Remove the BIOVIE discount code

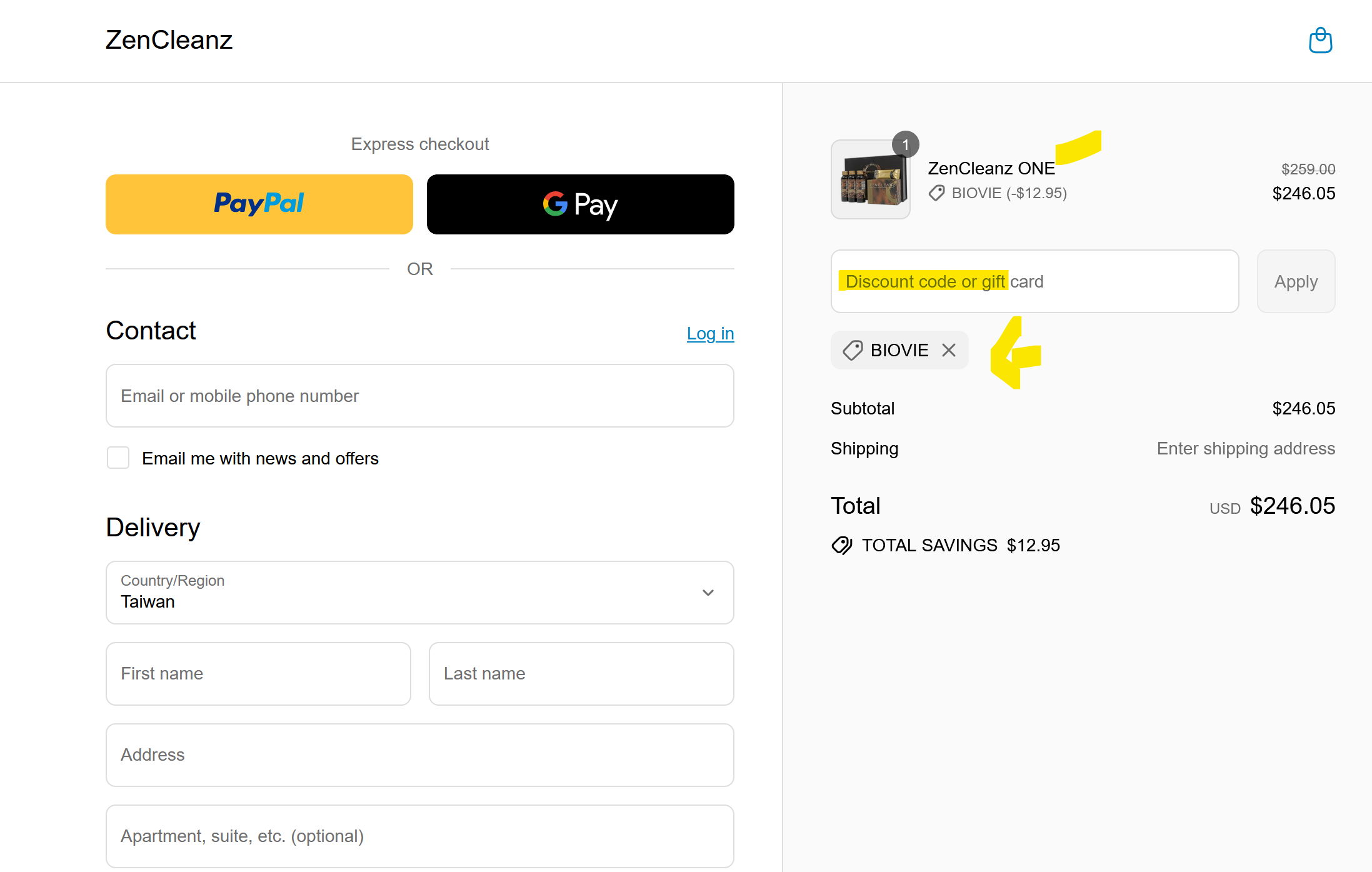(x=949, y=350)
